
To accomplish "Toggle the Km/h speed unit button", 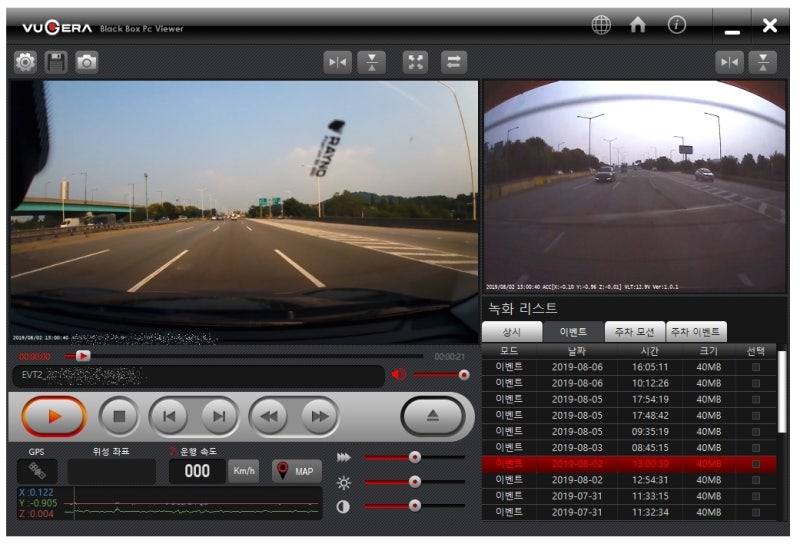I will click(x=243, y=471).
